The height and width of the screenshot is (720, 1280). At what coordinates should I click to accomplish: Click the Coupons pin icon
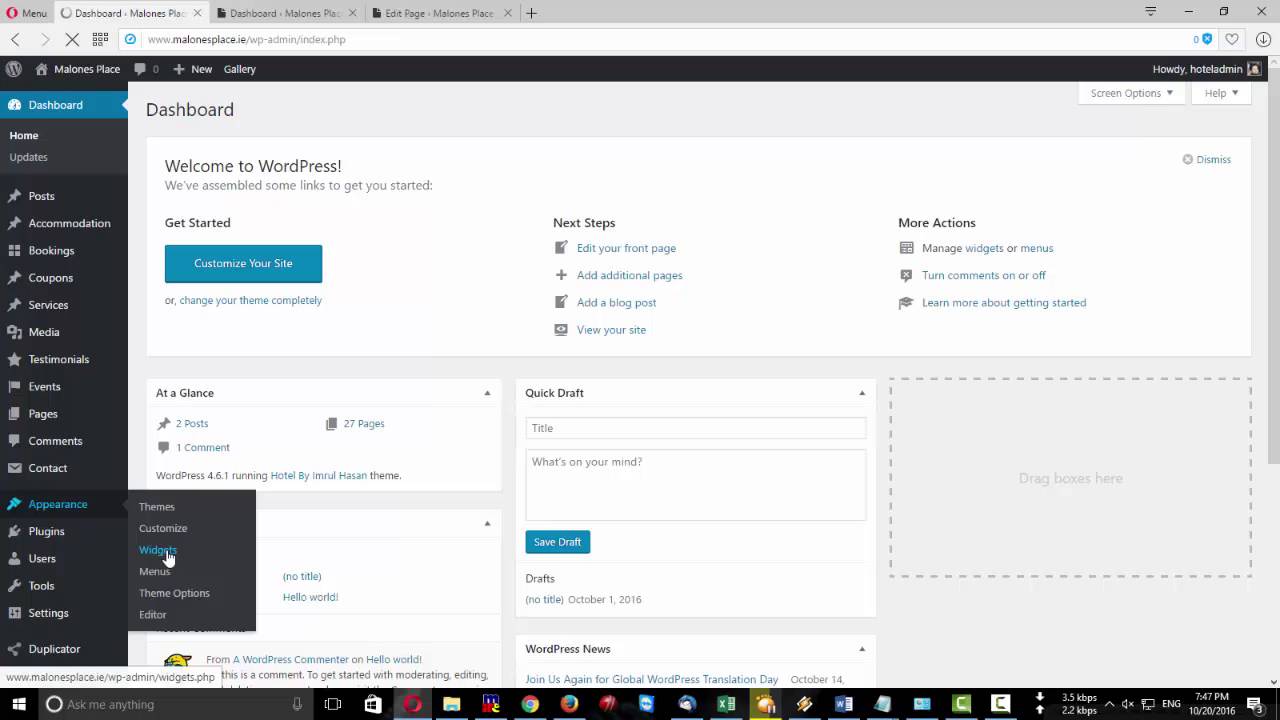[x=14, y=278]
